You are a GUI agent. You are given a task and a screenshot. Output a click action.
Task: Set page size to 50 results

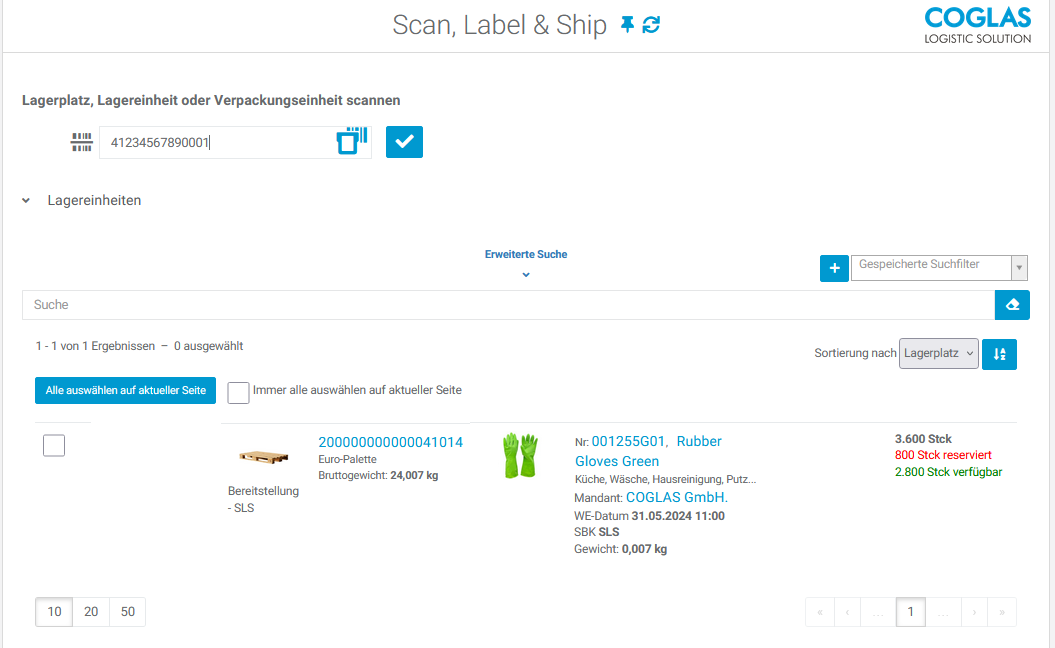coord(127,612)
